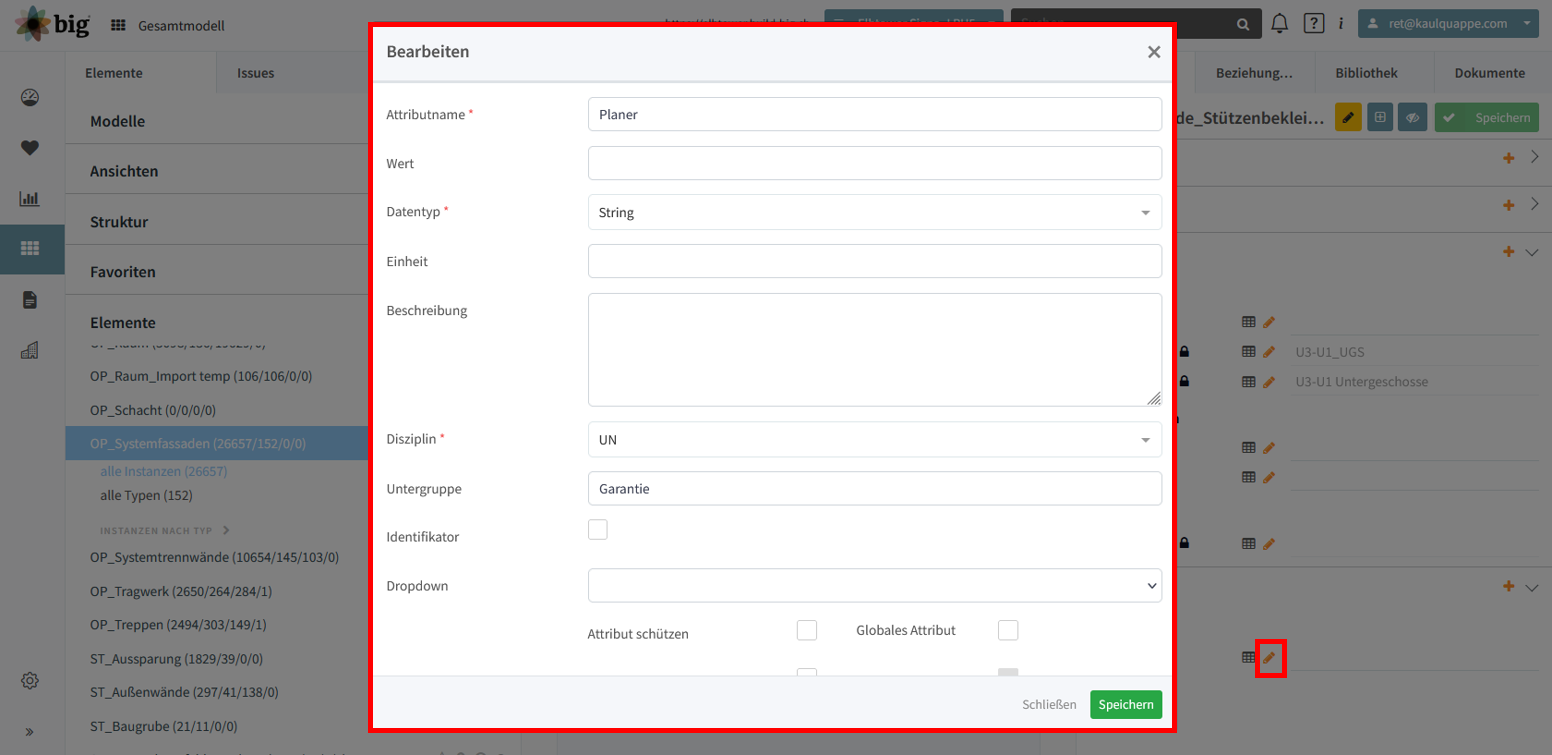This screenshot has height=755, width=1552.
Task: Open the notifications bell icon
Action: click(x=1279, y=24)
